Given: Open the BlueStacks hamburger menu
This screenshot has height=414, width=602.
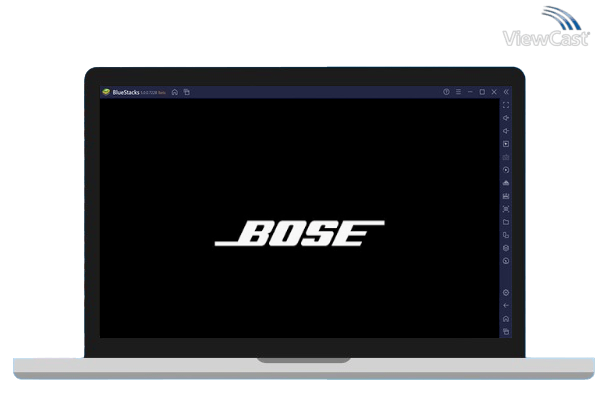Looking at the screenshot, I should pyautogui.click(x=458, y=92).
